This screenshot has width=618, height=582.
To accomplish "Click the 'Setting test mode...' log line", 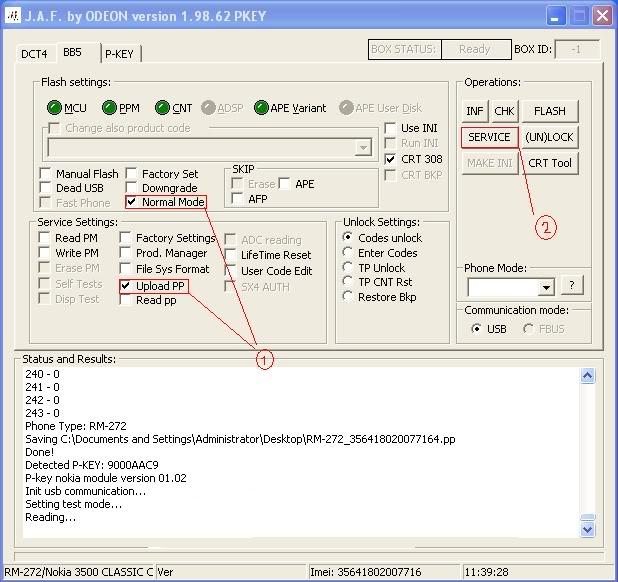I will point(73,504).
